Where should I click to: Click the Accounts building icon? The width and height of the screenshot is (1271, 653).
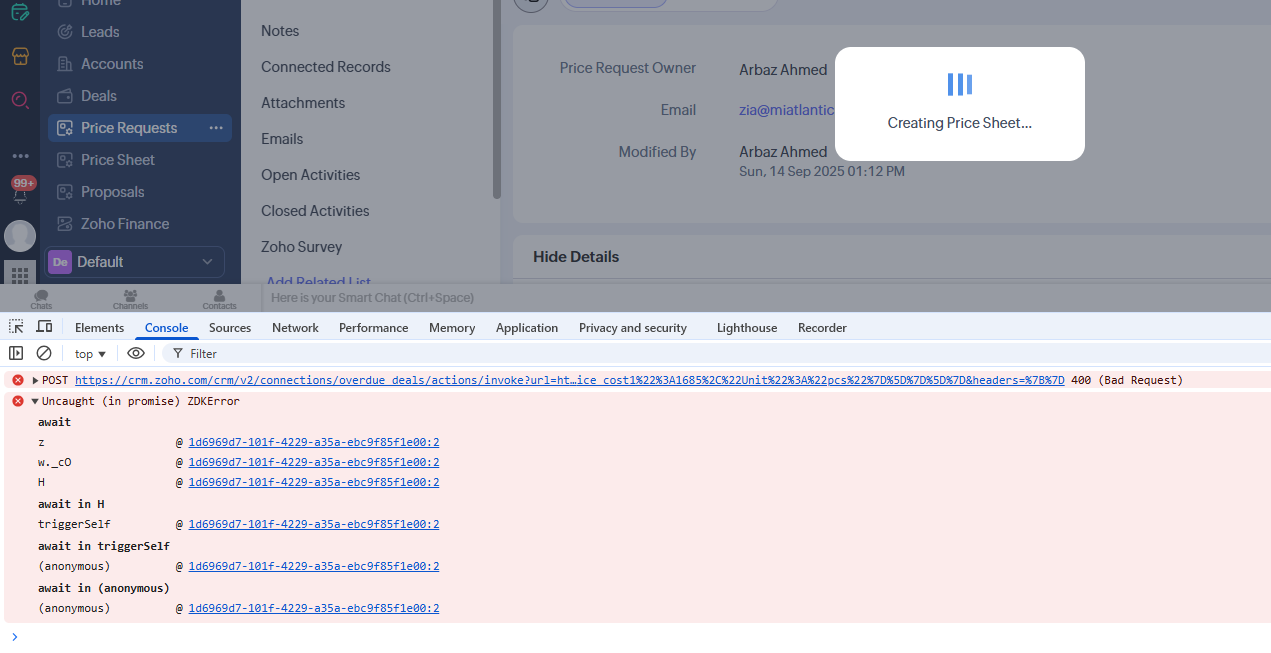click(64, 64)
